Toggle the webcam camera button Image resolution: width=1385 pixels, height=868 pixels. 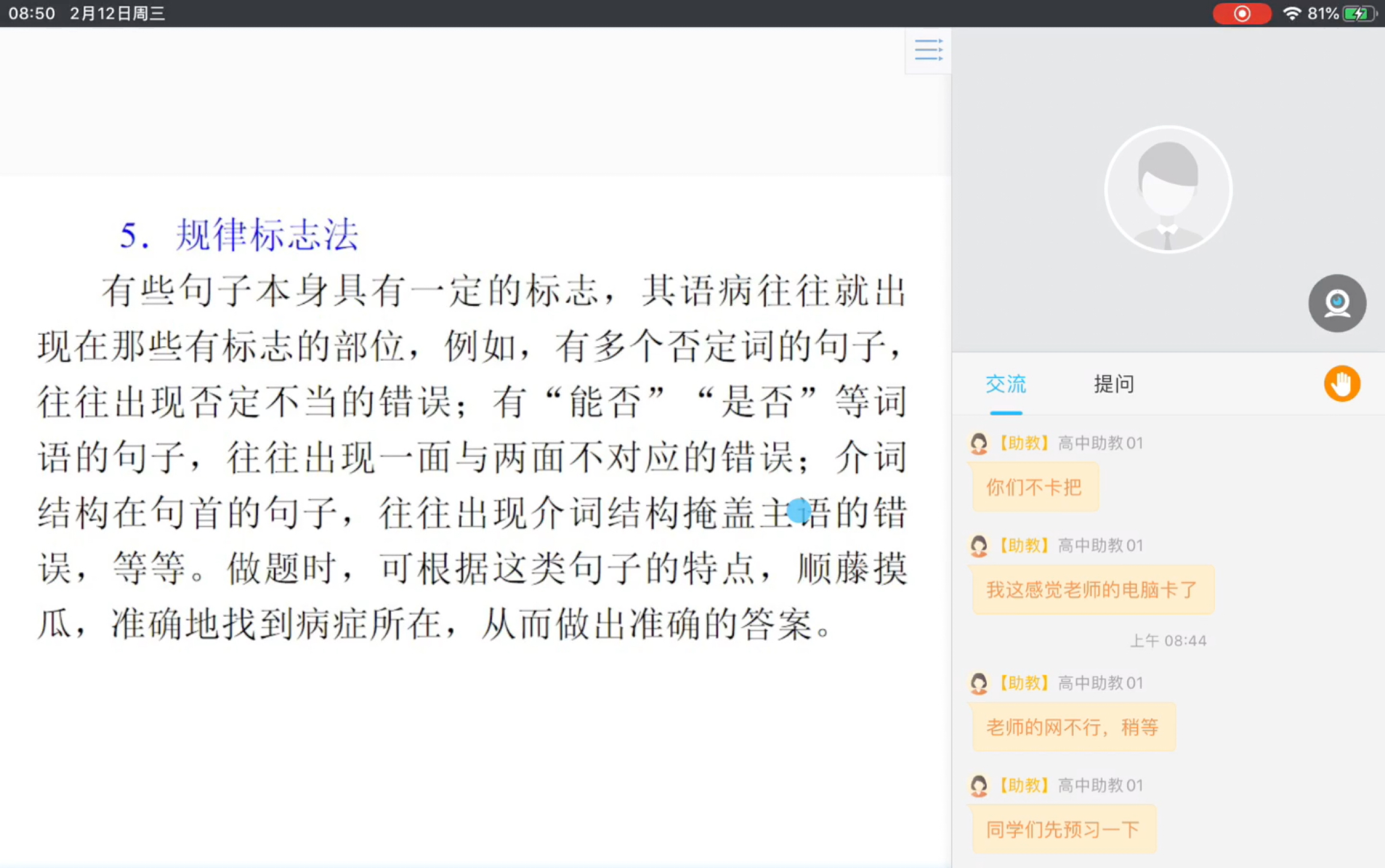pyautogui.click(x=1337, y=303)
